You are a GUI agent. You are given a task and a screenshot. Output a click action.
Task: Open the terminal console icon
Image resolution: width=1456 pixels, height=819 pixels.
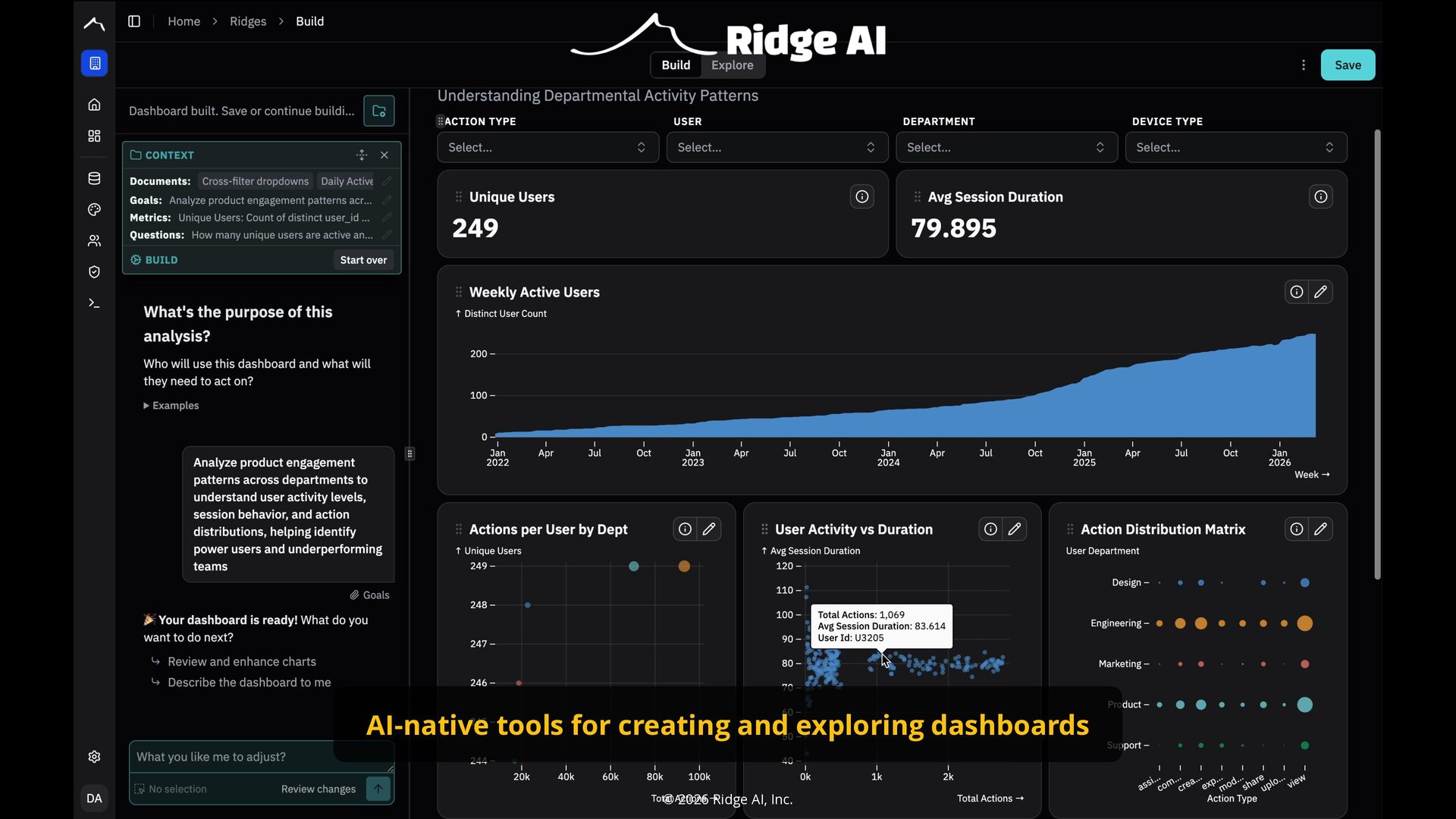94,303
